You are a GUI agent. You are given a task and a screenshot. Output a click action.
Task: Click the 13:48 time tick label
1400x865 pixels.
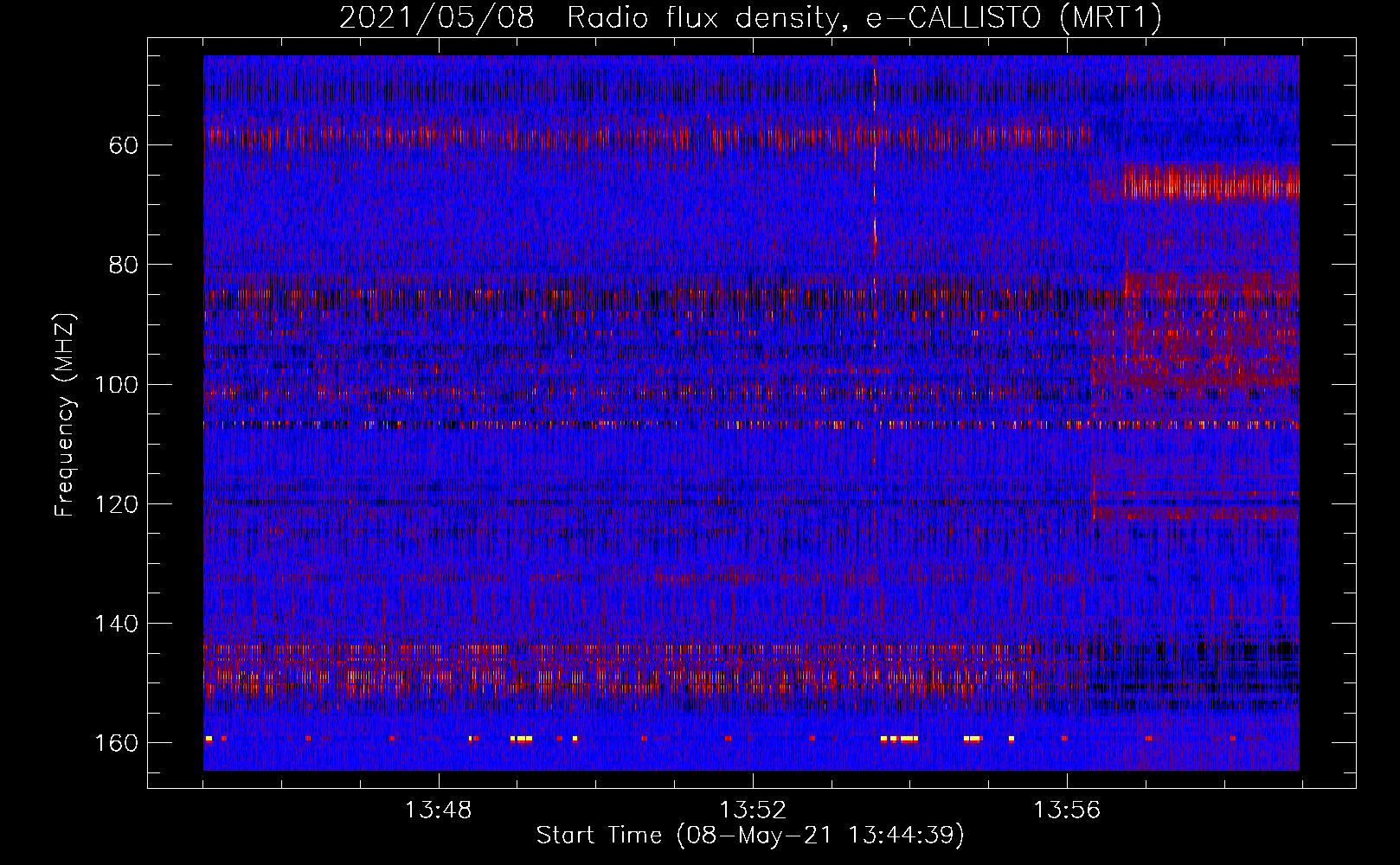click(x=439, y=811)
